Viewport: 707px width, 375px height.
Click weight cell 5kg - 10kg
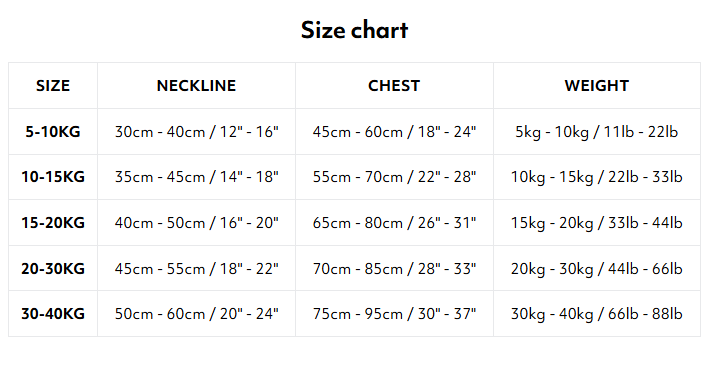click(x=597, y=132)
